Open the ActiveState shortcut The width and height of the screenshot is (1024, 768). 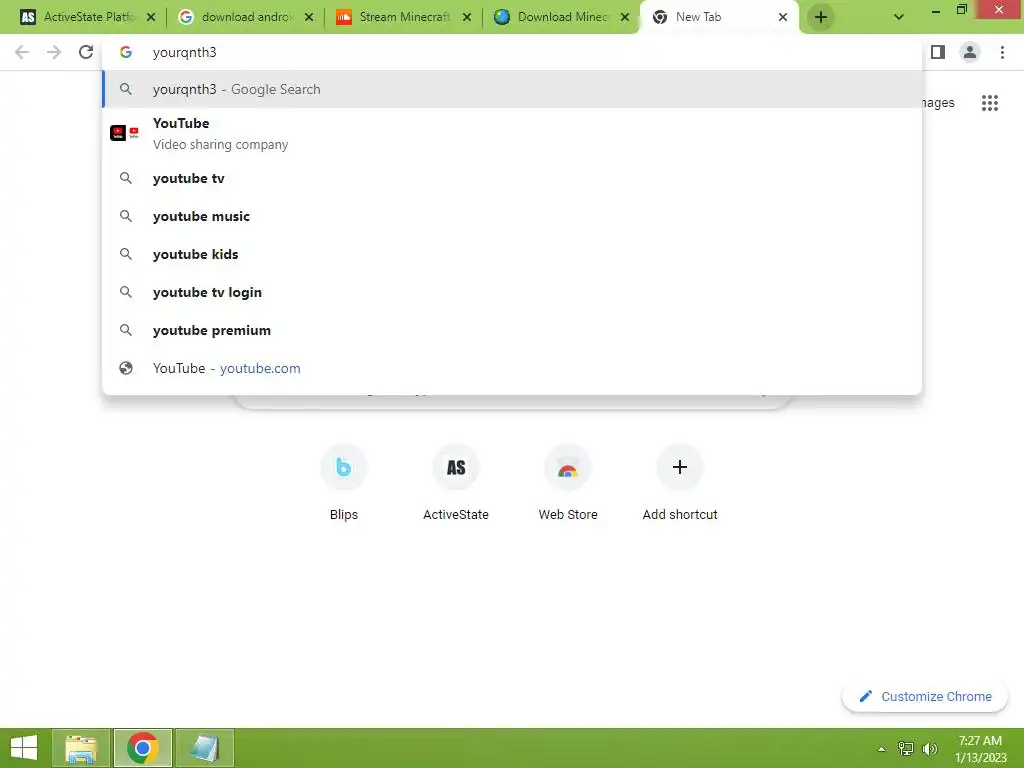pyautogui.click(x=456, y=483)
